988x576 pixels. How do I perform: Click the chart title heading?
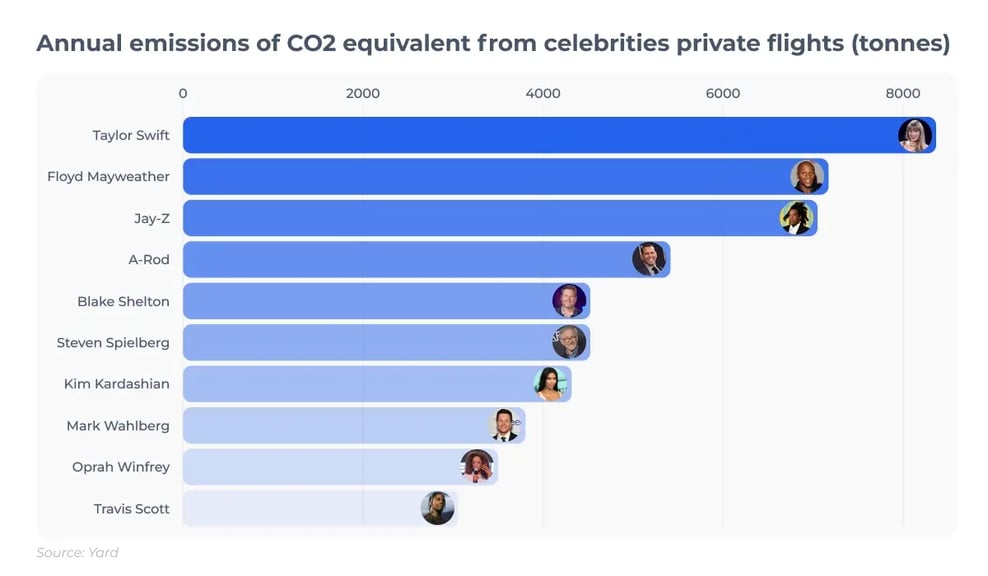pyautogui.click(x=493, y=44)
